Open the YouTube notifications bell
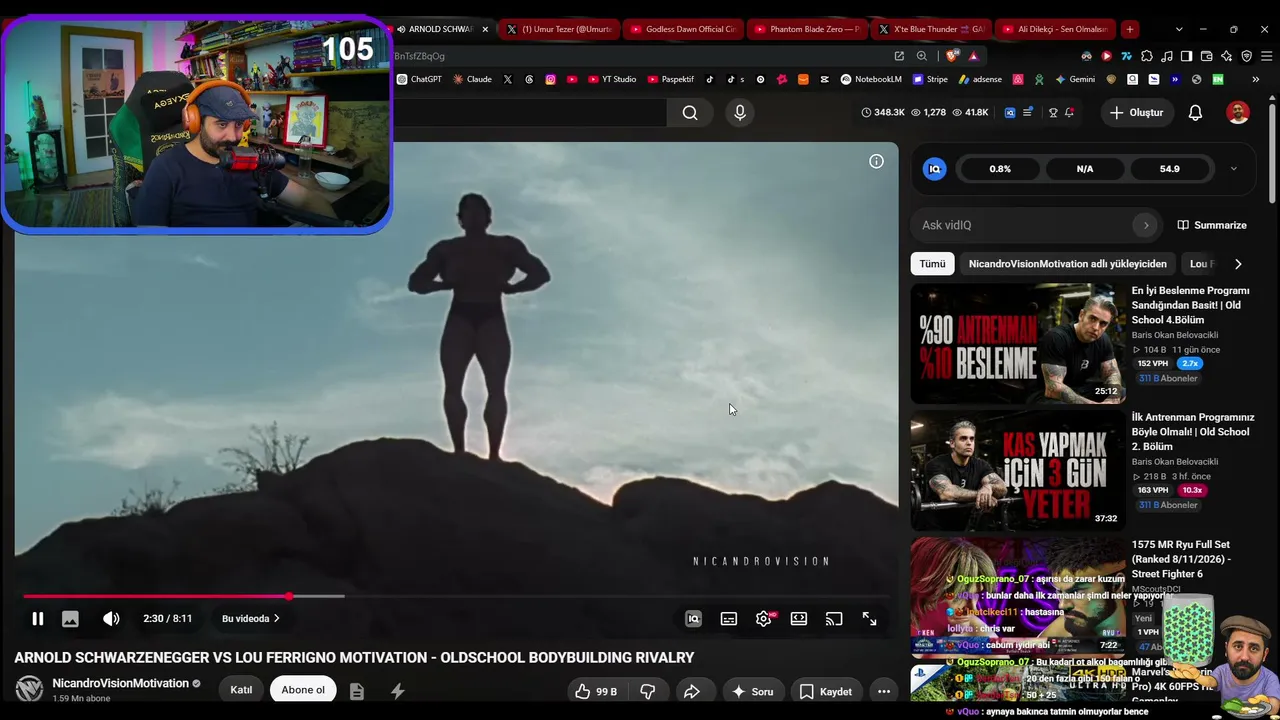The image size is (1280, 720). tap(1195, 113)
